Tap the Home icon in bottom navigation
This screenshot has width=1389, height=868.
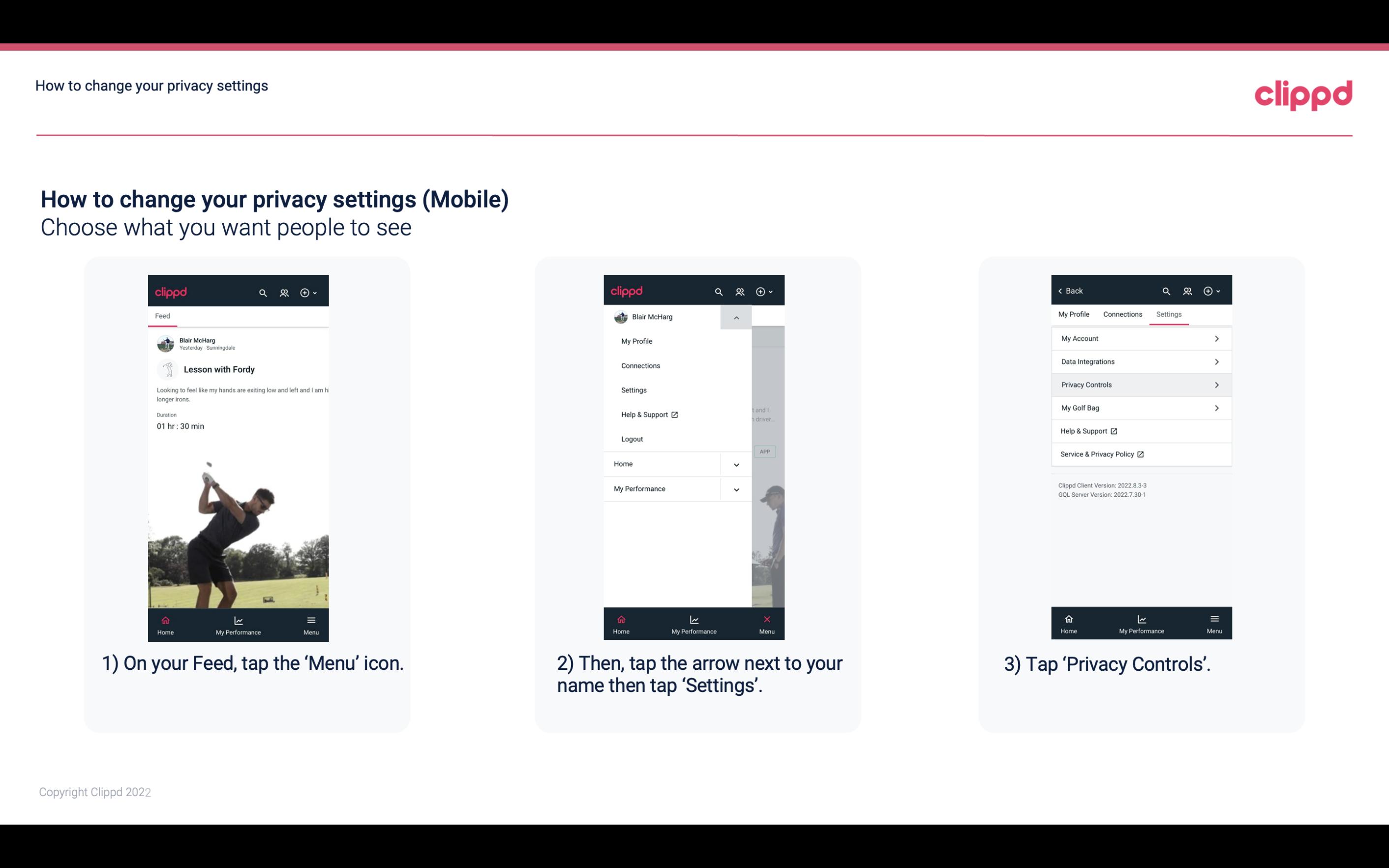(165, 623)
